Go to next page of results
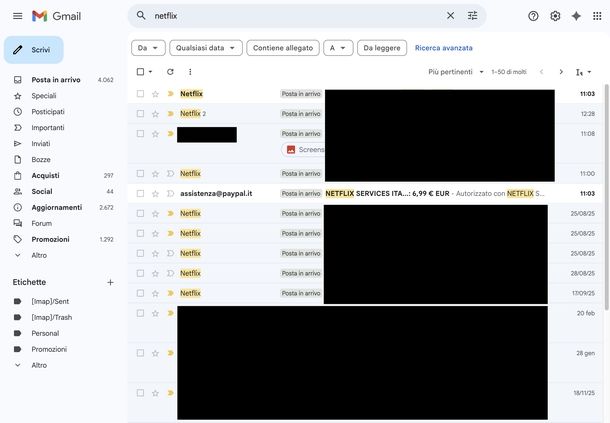Viewport: 610px width, 423px height. coord(561,72)
